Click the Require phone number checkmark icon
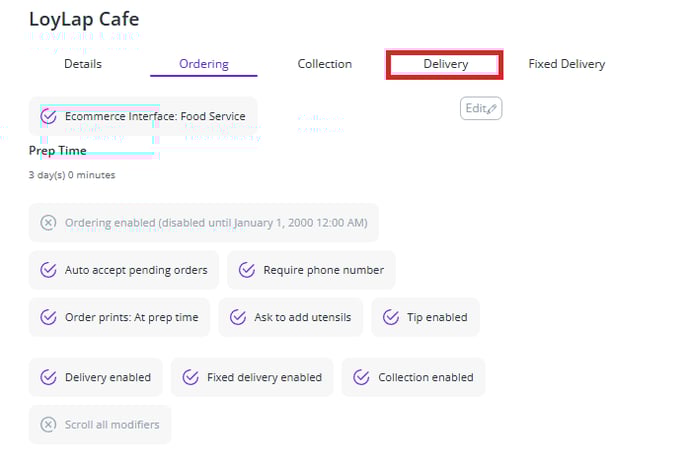 [247, 270]
